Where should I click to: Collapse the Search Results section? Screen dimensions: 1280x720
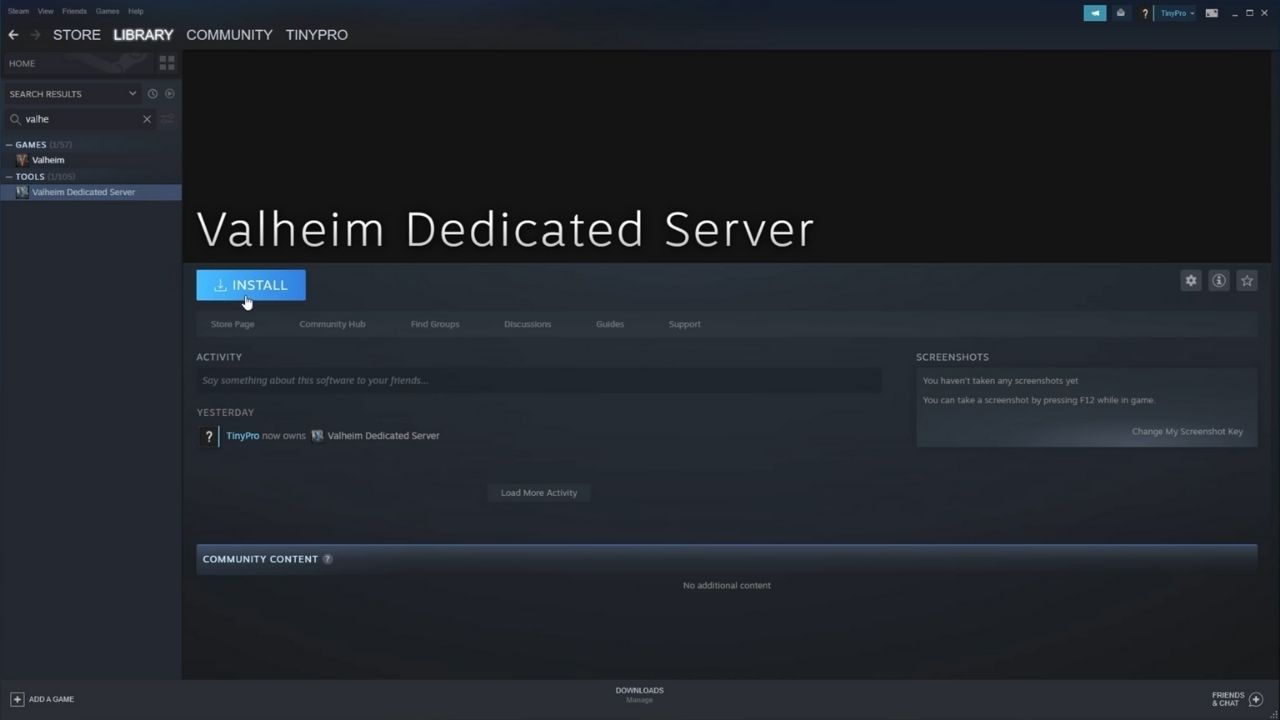[131, 93]
